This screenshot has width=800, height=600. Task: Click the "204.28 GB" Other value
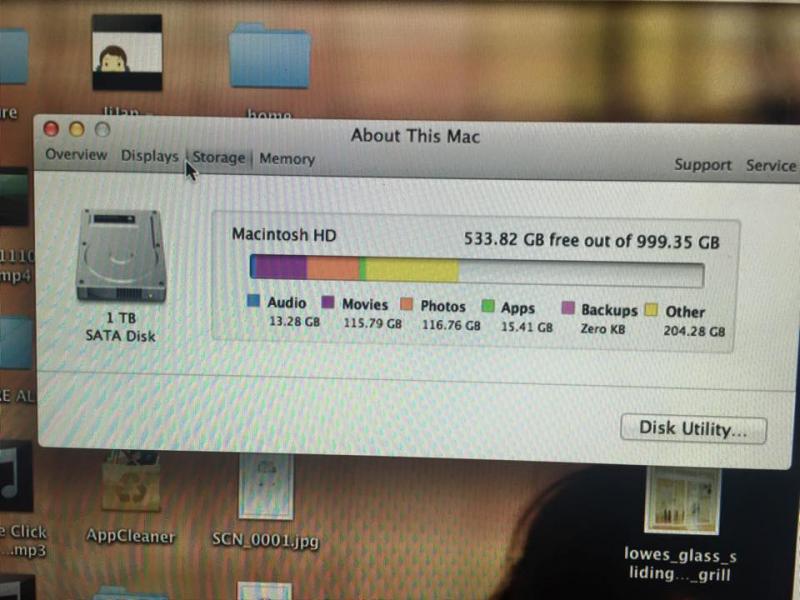tap(694, 331)
